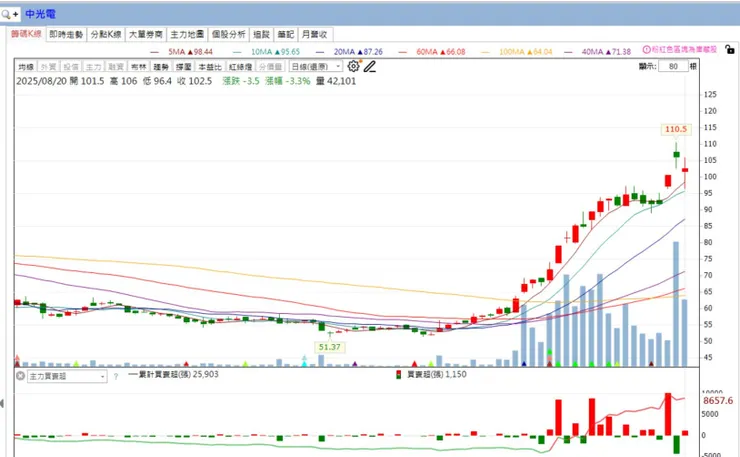The height and width of the screenshot is (457, 740).
Task: Open the 筆記 tab
Action: [x=286, y=34]
